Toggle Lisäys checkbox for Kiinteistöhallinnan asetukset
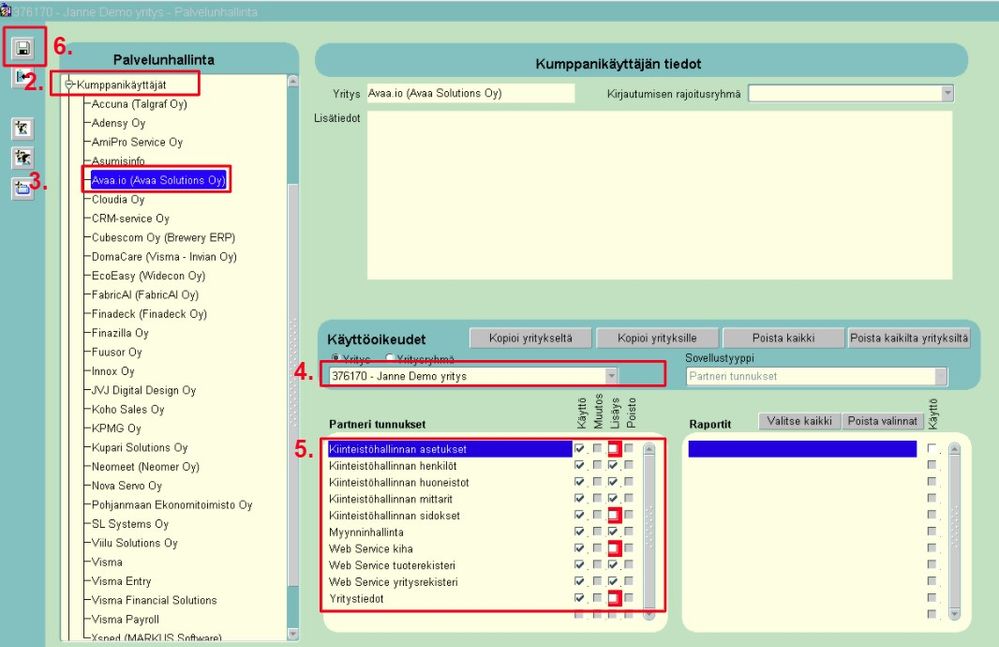 (x=613, y=449)
